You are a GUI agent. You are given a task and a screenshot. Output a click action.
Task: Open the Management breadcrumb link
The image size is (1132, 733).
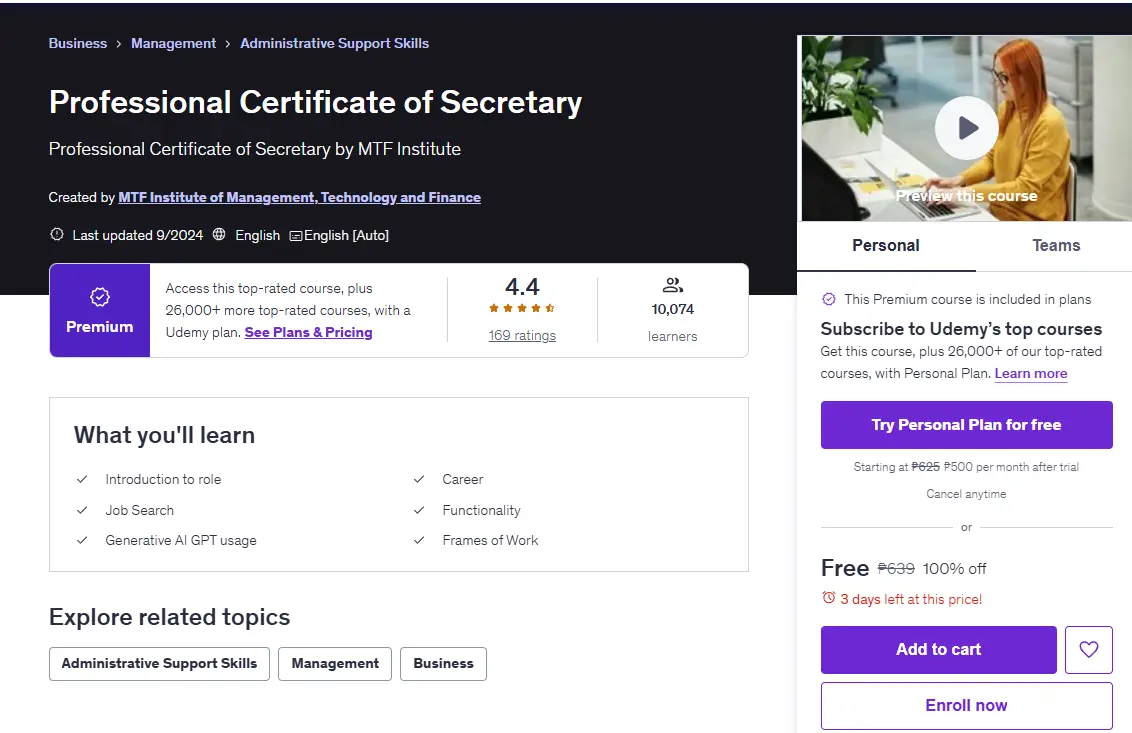click(173, 43)
